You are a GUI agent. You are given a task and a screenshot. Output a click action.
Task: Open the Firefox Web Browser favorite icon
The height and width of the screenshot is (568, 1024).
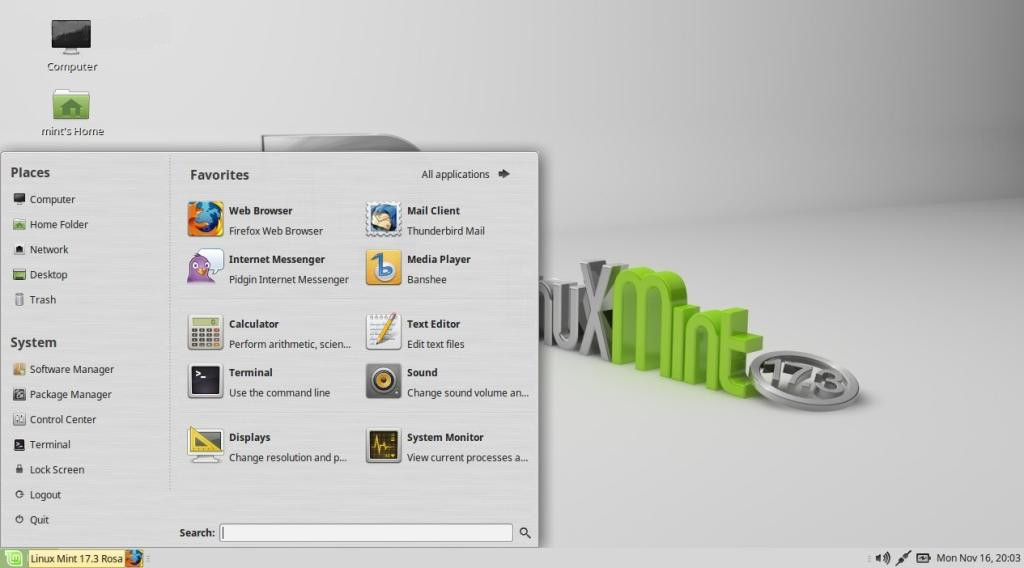[x=205, y=219]
